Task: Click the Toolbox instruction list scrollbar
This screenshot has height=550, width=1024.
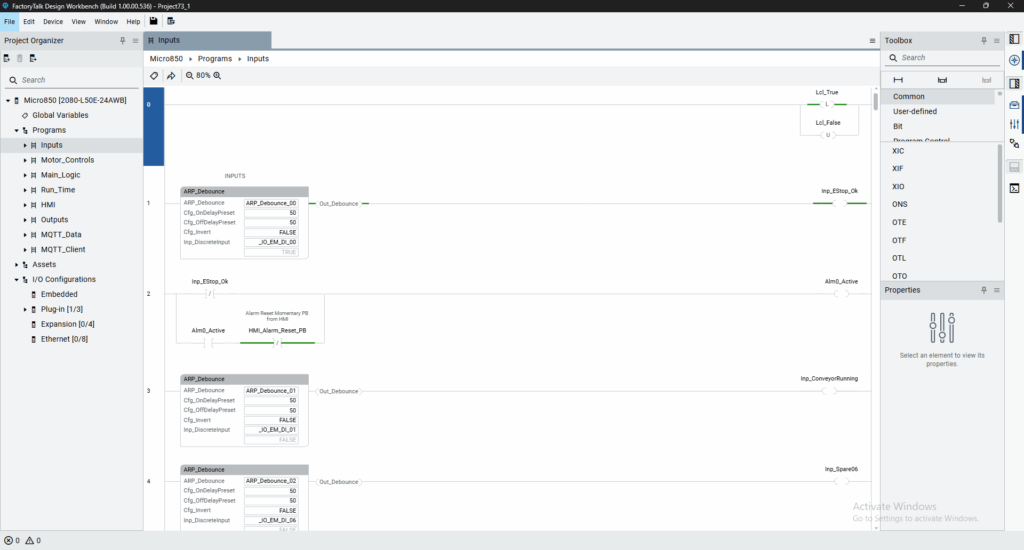Action: click(x=999, y=184)
